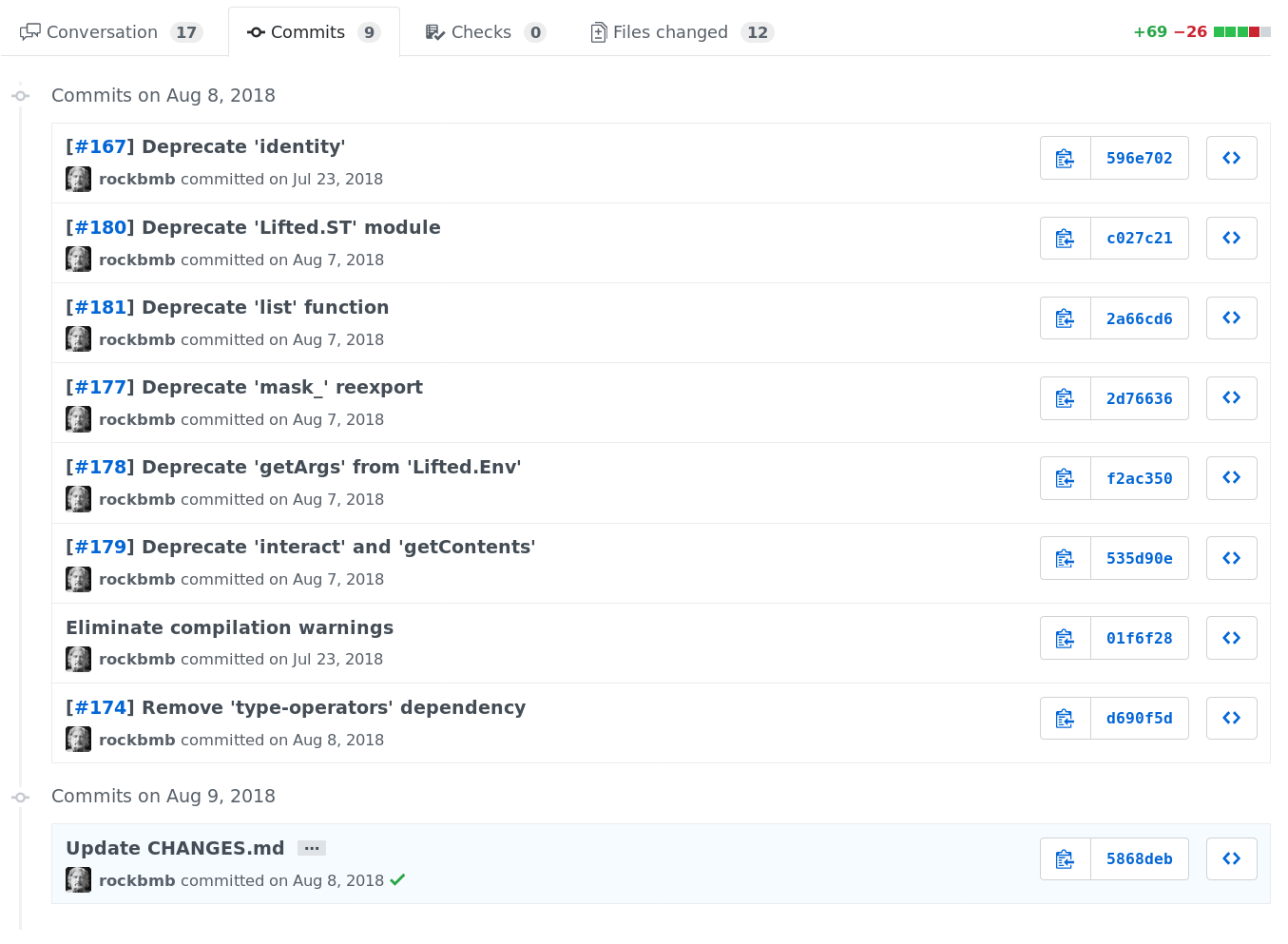Copy full SHA for commit 2d76636
The width and height of the screenshot is (1288, 944).
coord(1065,398)
